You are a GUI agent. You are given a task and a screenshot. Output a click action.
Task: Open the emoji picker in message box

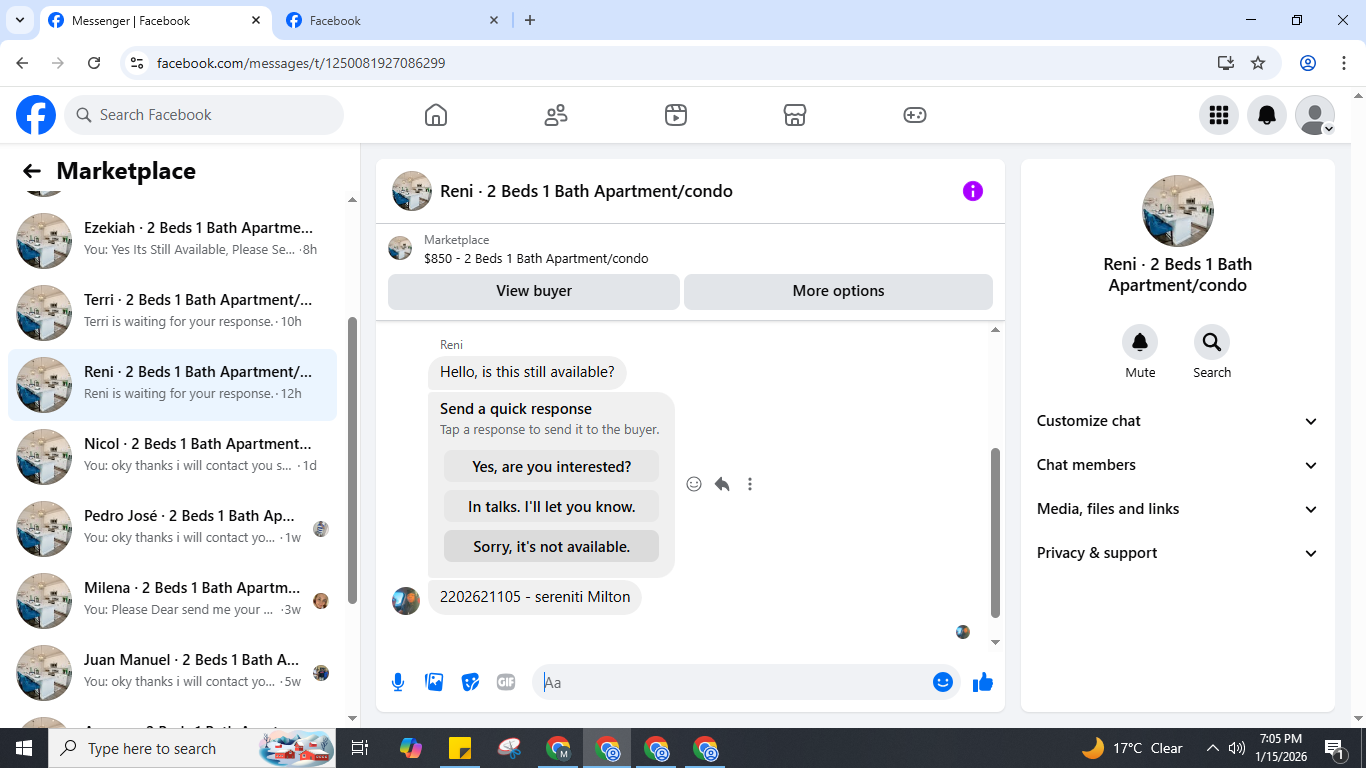click(x=942, y=682)
